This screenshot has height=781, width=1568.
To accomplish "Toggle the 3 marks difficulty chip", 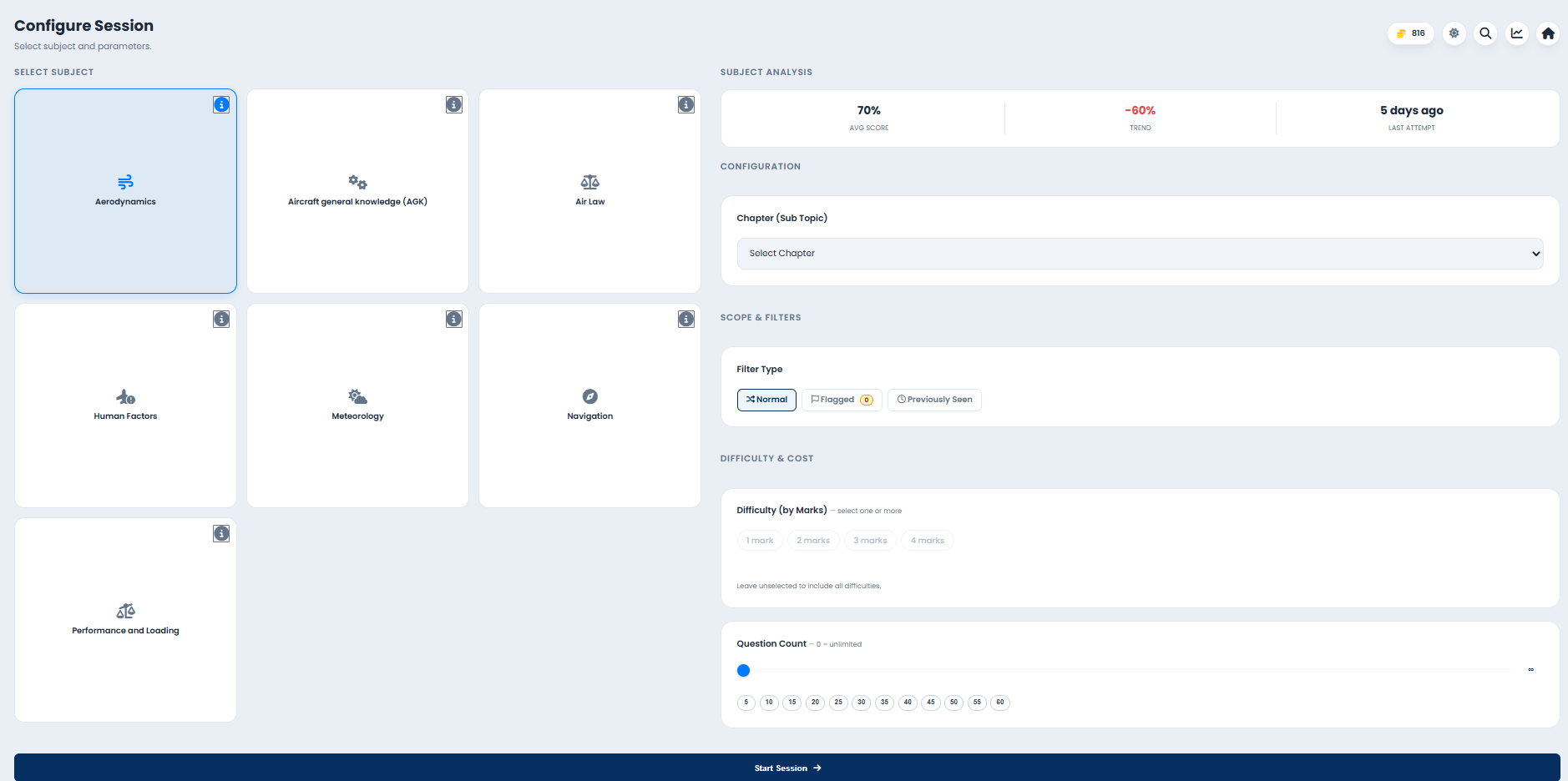I will 870,541.
